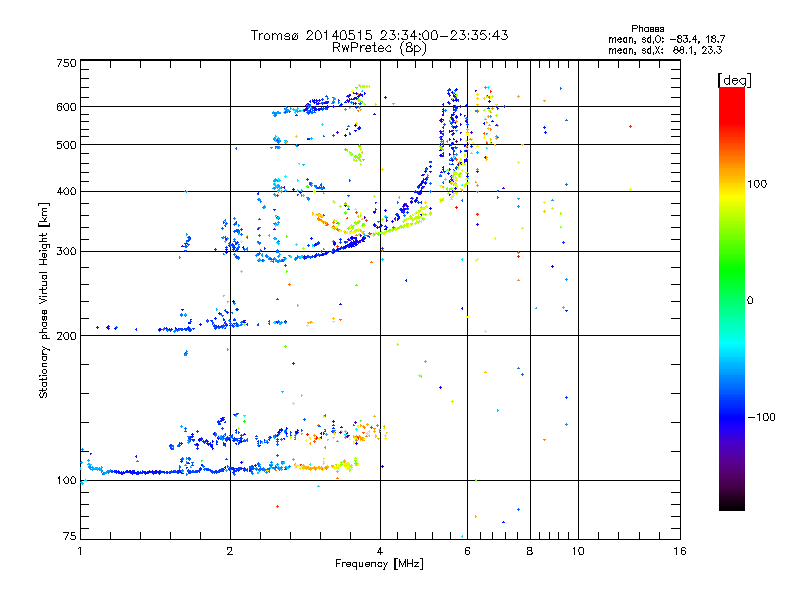
Task: Click the x-axis tick label '10'
Action: (578, 551)
